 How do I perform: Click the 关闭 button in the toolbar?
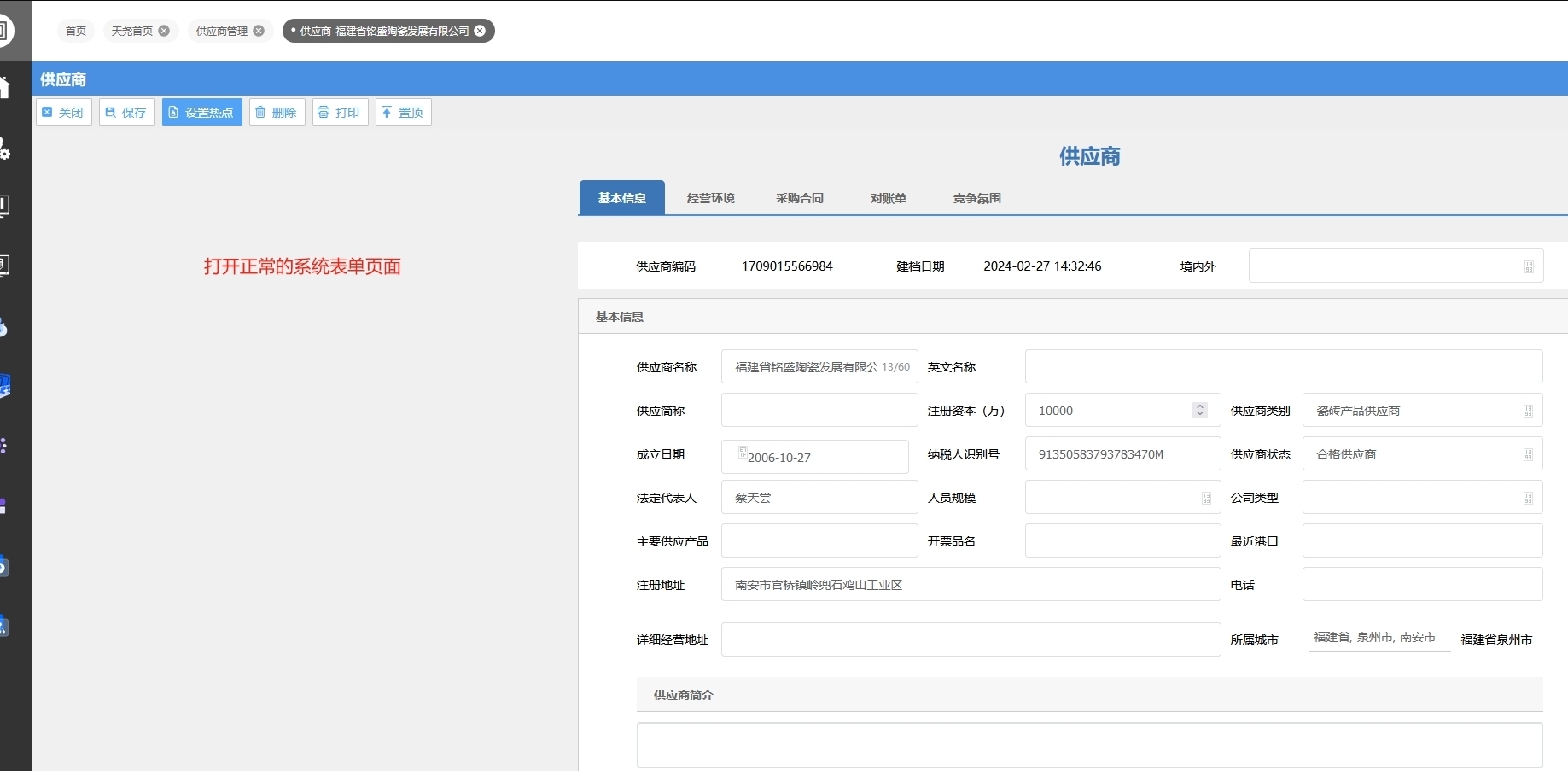tap(64, 113)
